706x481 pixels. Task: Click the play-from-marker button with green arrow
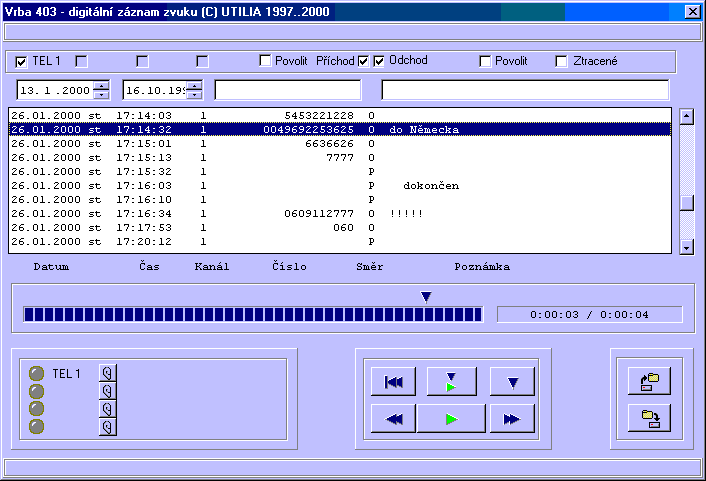[452, 382]
